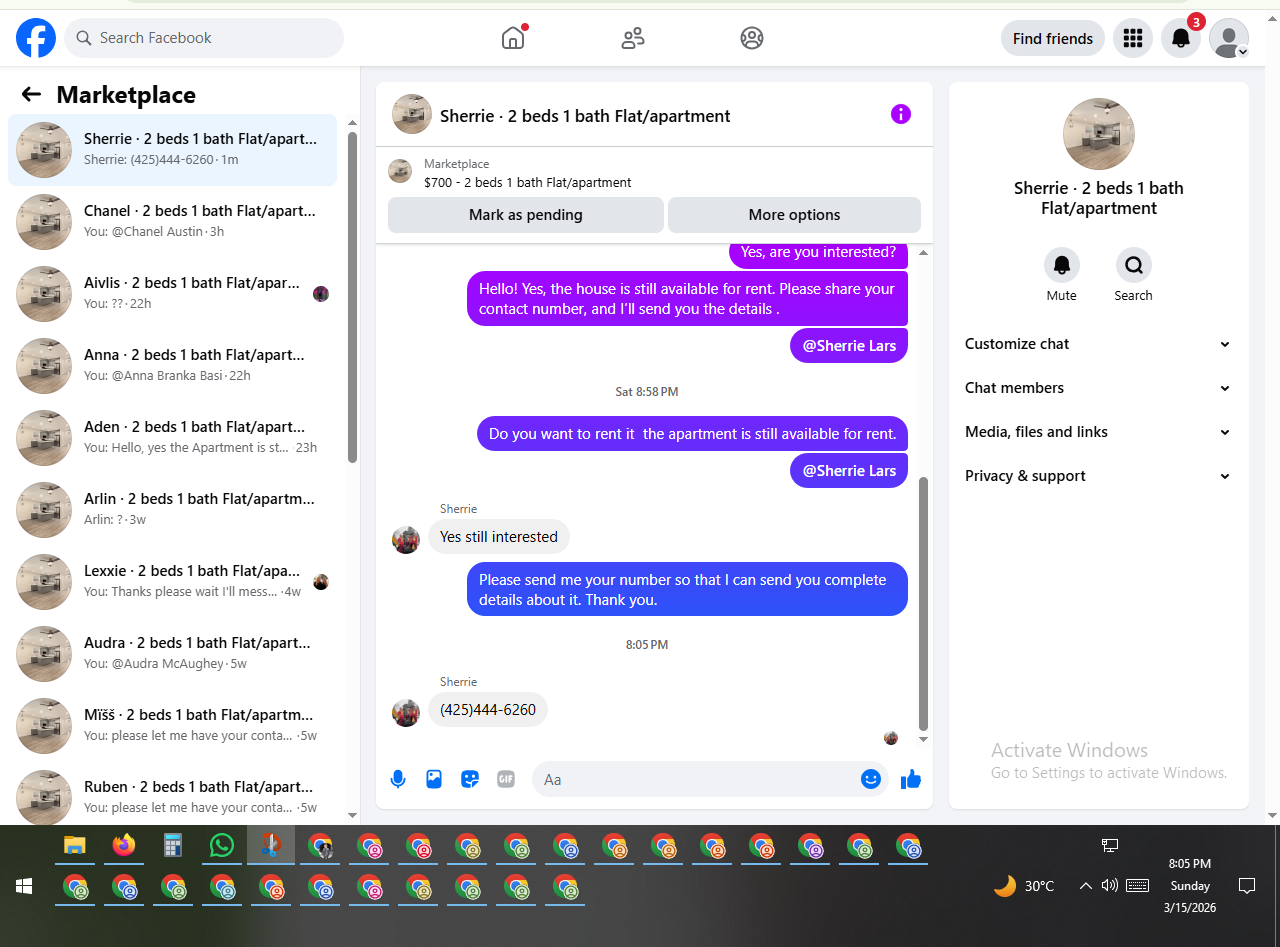Open the taskbar clock showing 8:05 PM
Viewport: 1280px width, 947px height.
click(x=1188, y=886)
